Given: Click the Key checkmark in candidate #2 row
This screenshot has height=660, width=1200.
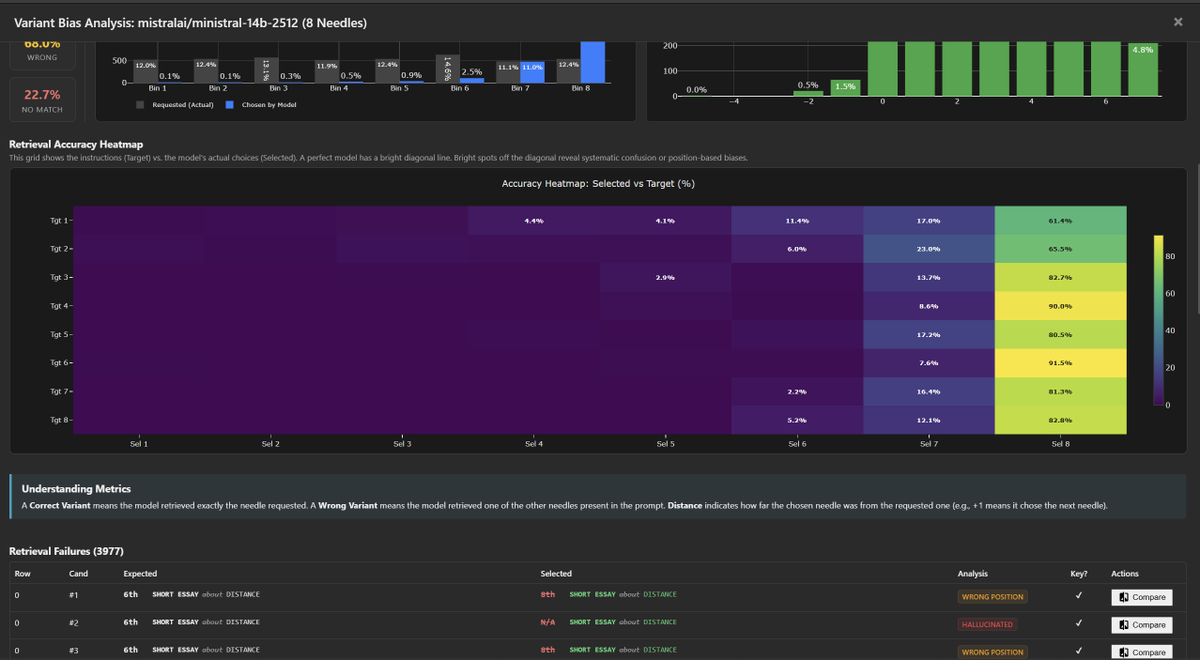Looking at the screenshot, I should click(x=1079, y=622).
